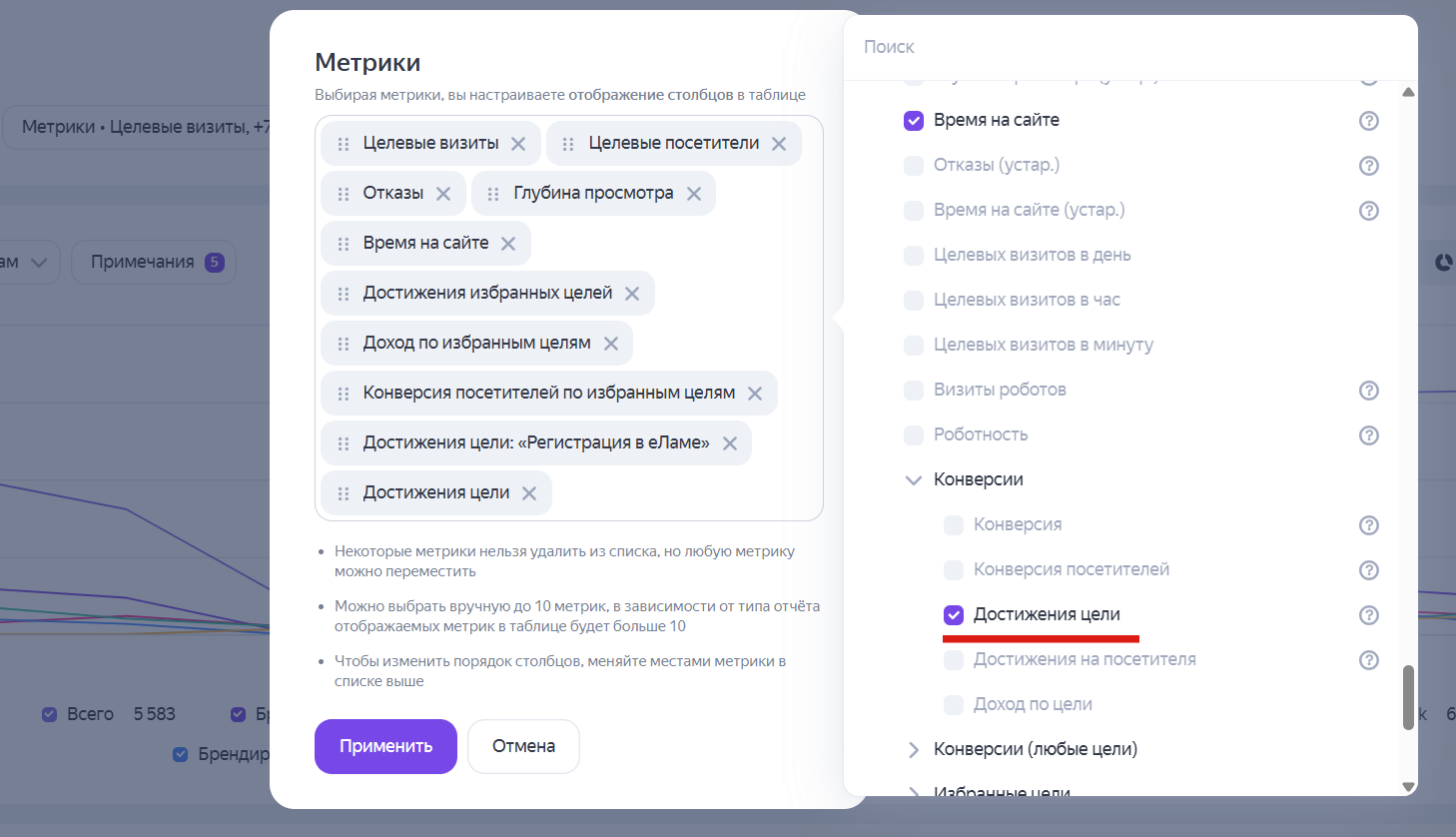1456x837 pixels.
Task: Open help for Достижения на посетителя
Action: click(1368, 659)
